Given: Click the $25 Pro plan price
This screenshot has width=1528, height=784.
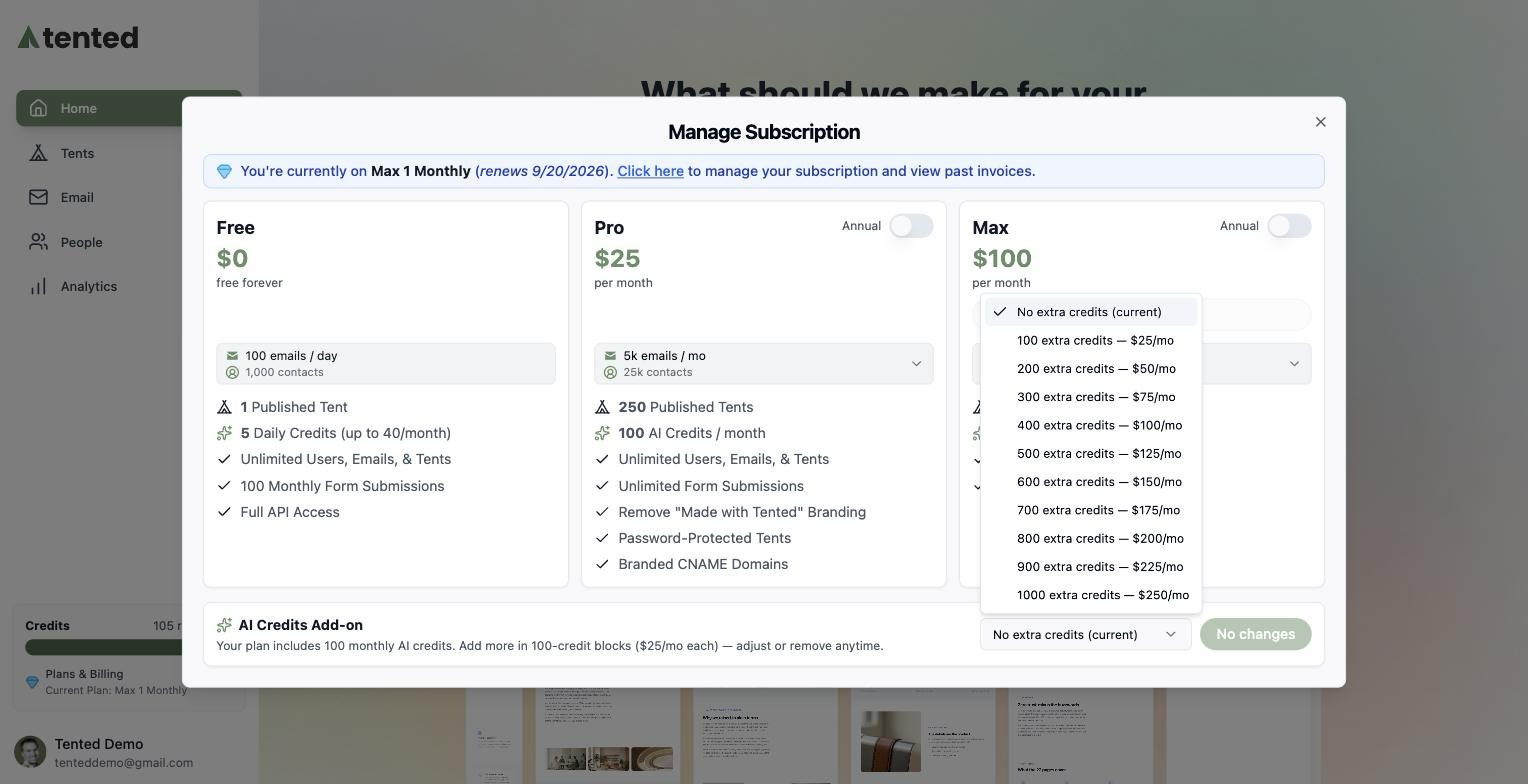Looking at the screenshot, I should [x=617, y=258].
